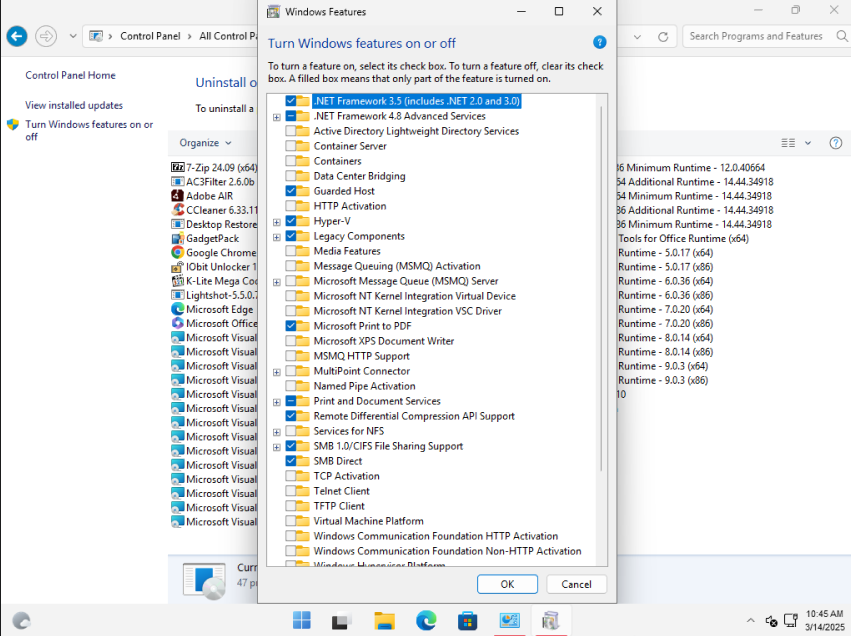Screen dimensions: 851x636
Task: Open the Windows Start menu
Action: 302,620
